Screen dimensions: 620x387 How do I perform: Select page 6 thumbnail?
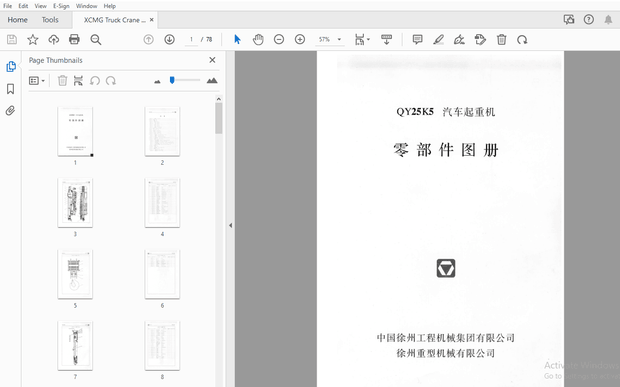162,274
